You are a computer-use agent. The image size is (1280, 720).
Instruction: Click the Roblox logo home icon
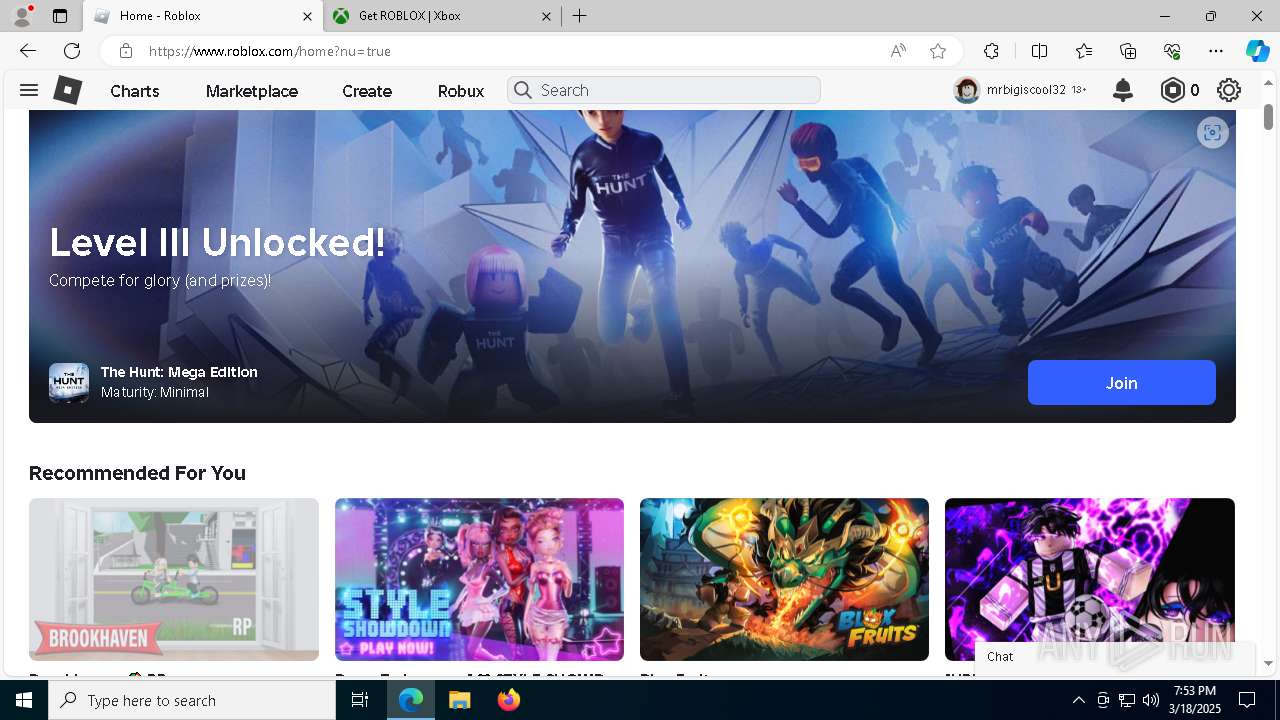tap(67, 90)
